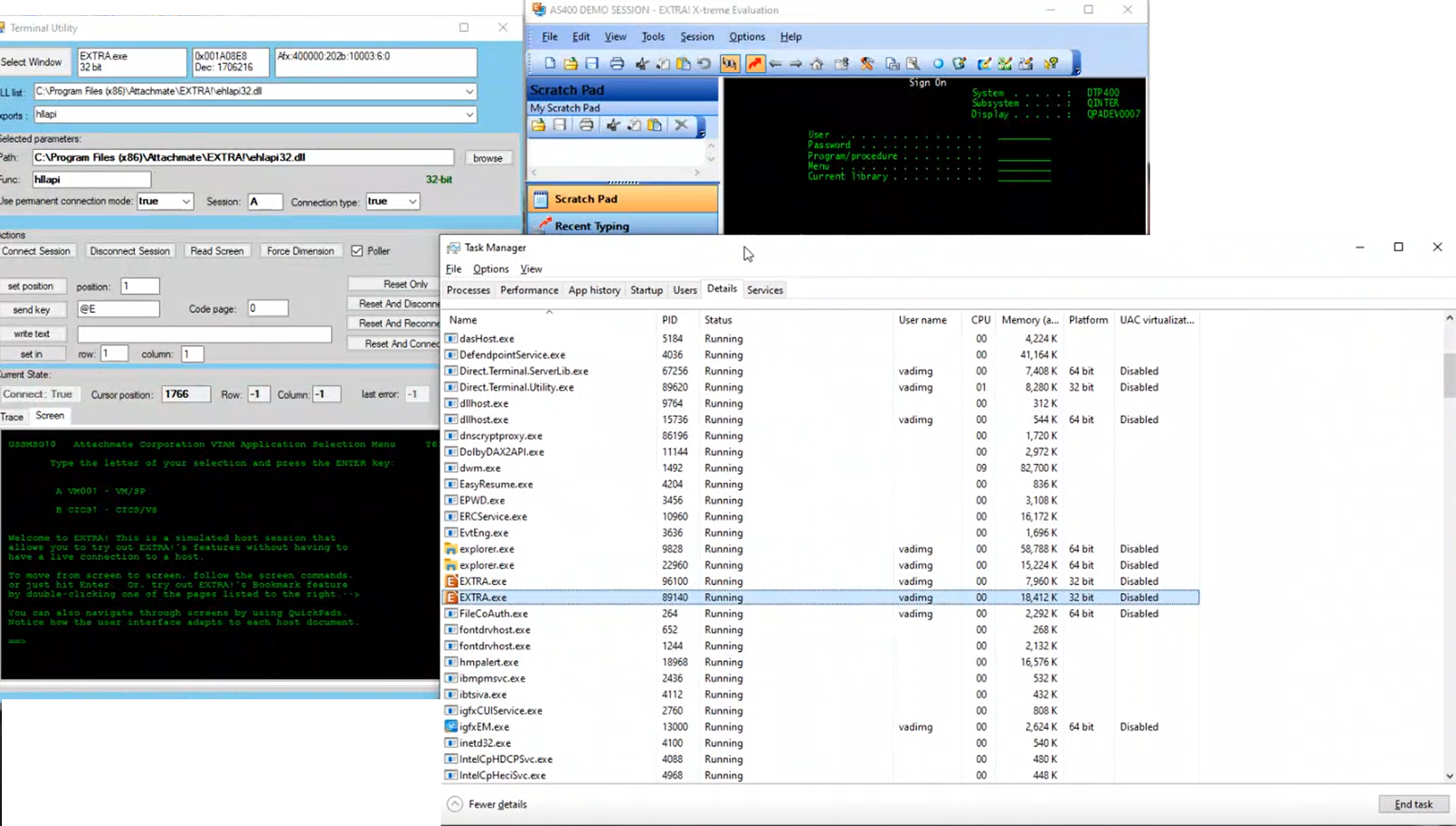Image resolution: width=1456 pixels, height=826 pixels.
Task: Open the Connection type dropdown
Action: coord(412,202)
